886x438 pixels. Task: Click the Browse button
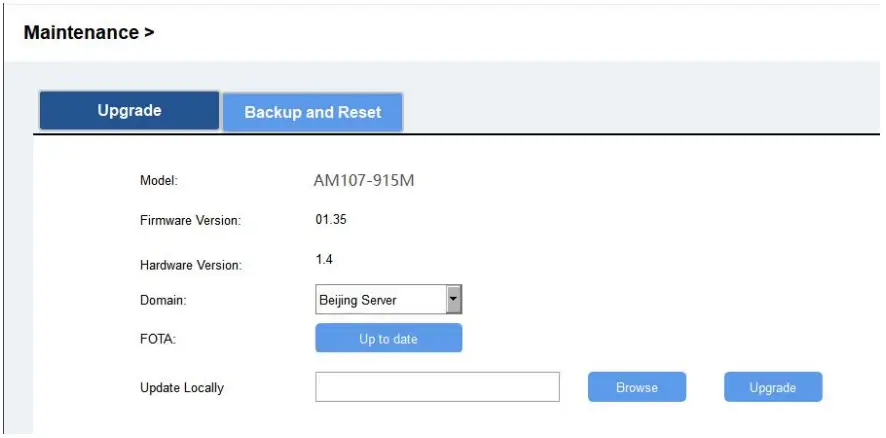pyautogui.click(x=637, y=387)
